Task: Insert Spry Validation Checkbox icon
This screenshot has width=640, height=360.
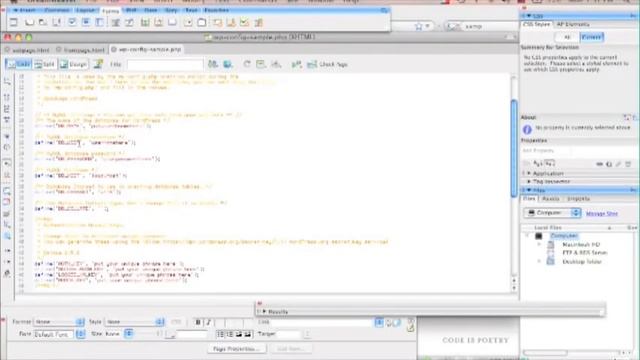Action: pos(244,22)
